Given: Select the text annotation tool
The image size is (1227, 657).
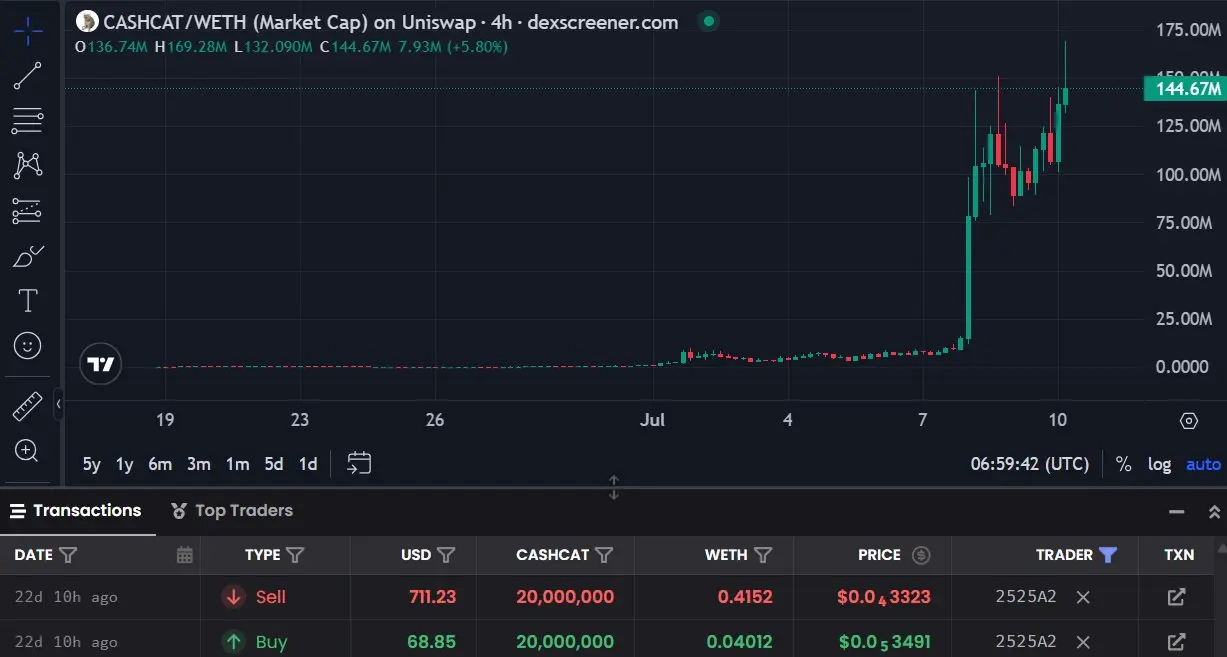Looking at the screenshot, I should click(28, 300).
